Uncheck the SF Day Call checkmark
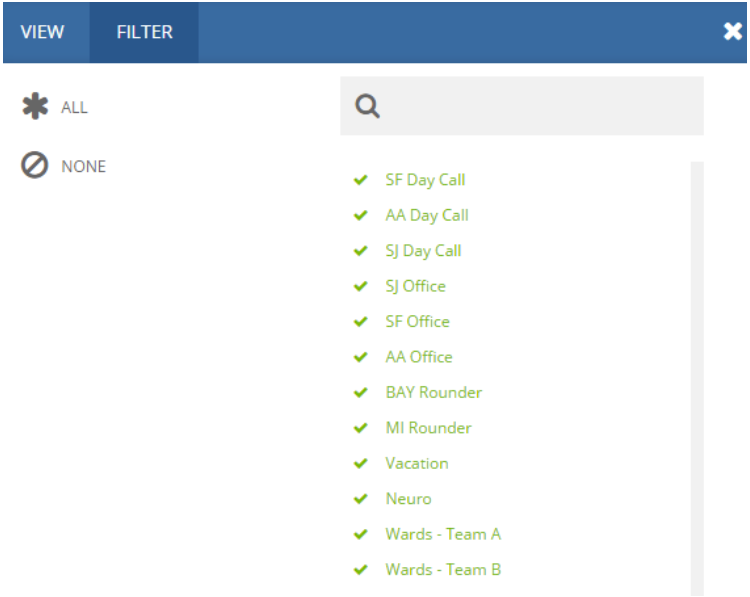This screenshot has height=597, width=750. [361, 180]
